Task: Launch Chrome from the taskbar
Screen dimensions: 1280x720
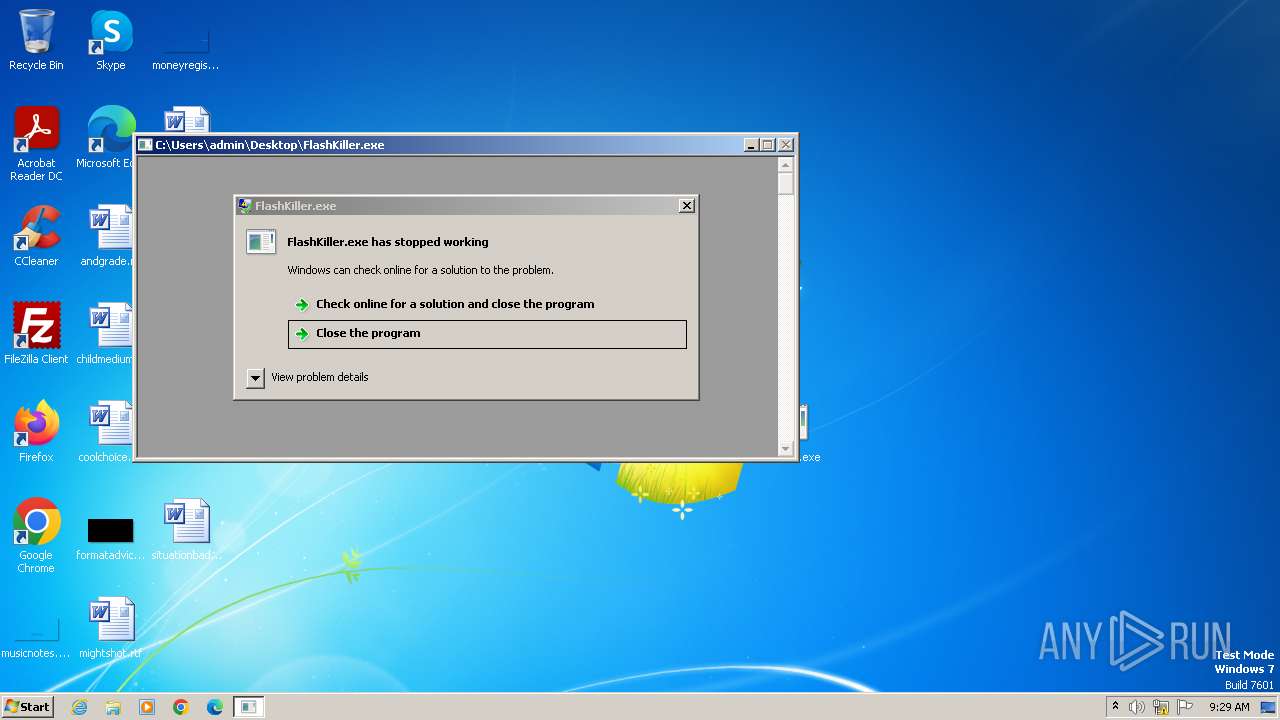Action: (x=181, y=707)
